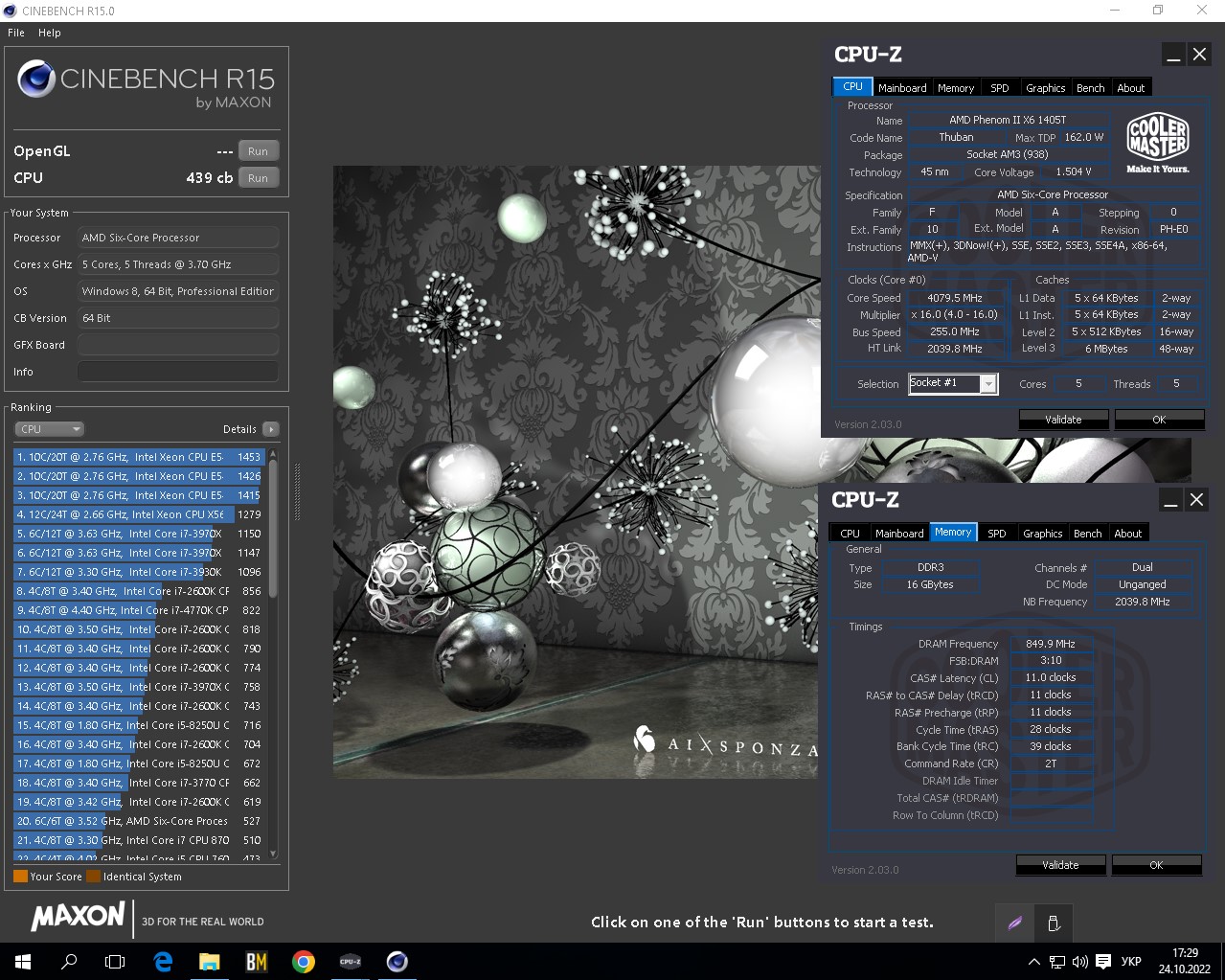
Task: Click the Core Speed 4079.5 MHz value
Action: (x=955, y=298)
